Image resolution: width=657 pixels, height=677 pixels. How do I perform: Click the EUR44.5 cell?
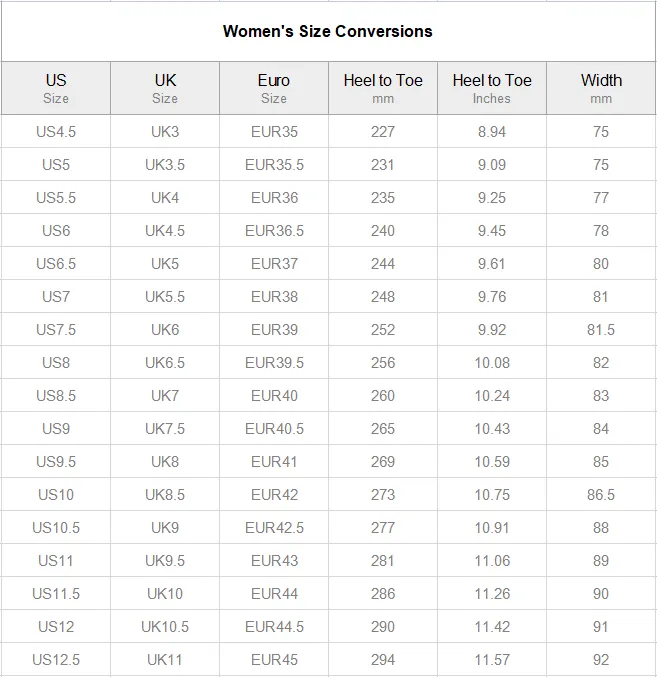tap(274, 626)
